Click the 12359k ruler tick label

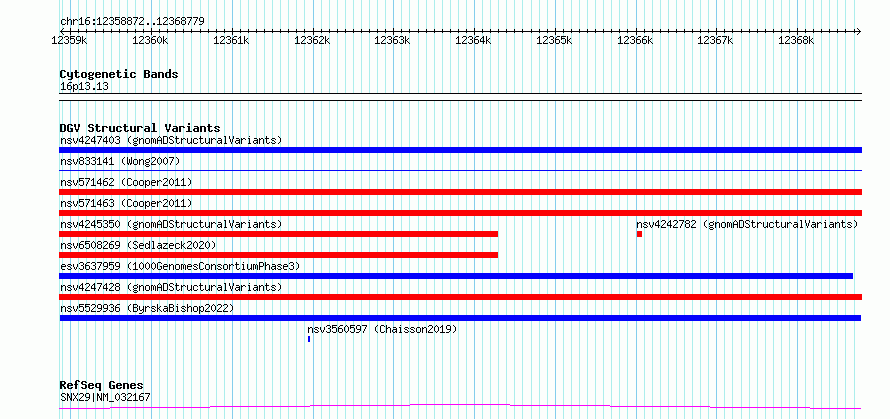tap(69, 40)
